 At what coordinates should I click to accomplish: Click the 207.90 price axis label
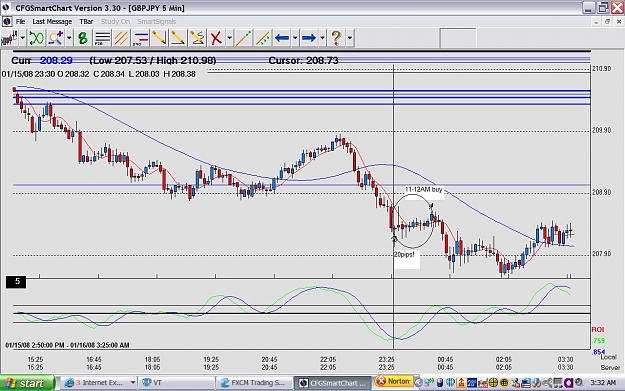[601, 254]
